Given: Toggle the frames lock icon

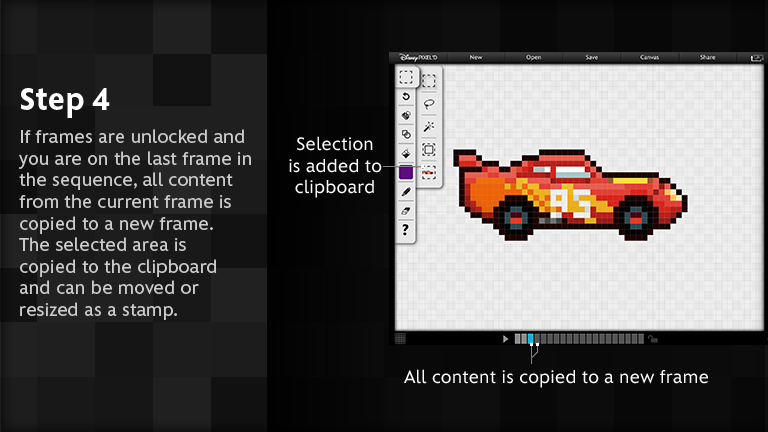Looking at the screenshot, I should [x=652, y=338].
